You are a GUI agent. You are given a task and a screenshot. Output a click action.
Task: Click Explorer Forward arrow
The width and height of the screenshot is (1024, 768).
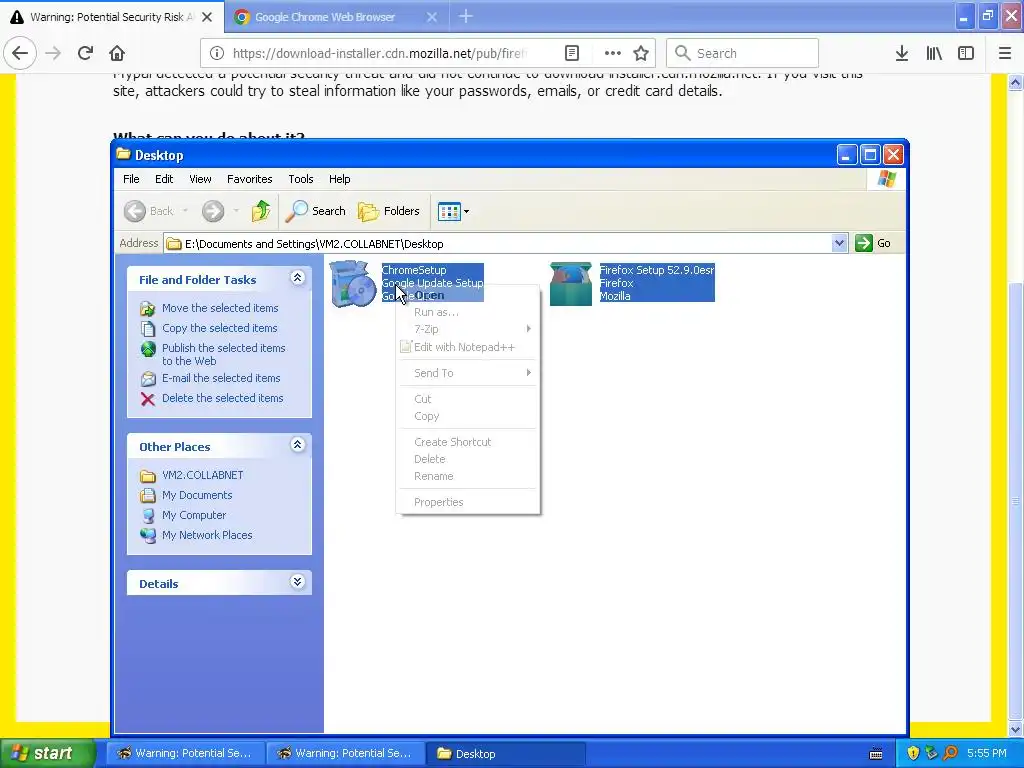213,211
